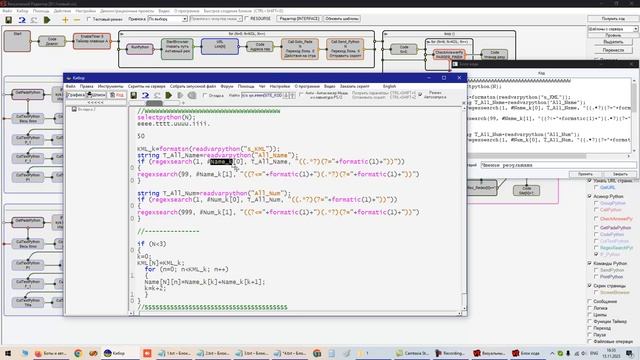Save script with Kibor toolbar floppy icon

133,95
